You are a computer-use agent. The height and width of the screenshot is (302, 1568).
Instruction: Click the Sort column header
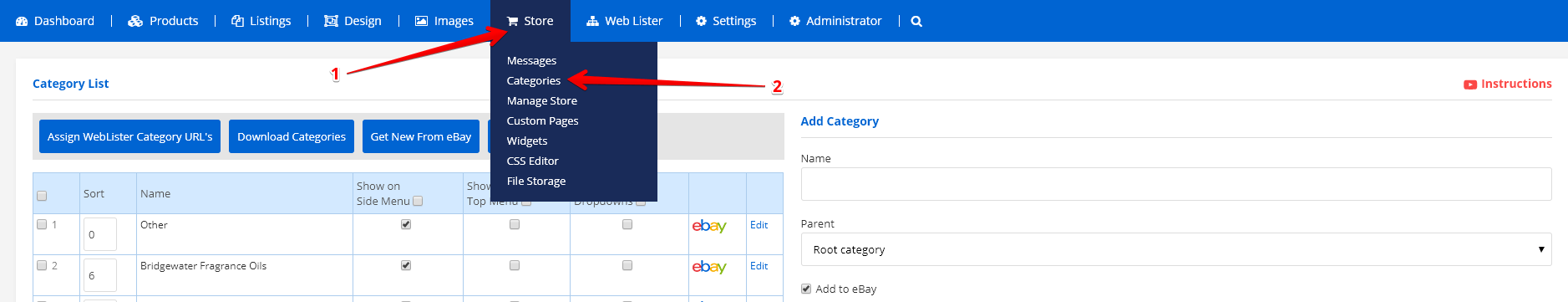point(94,193)
